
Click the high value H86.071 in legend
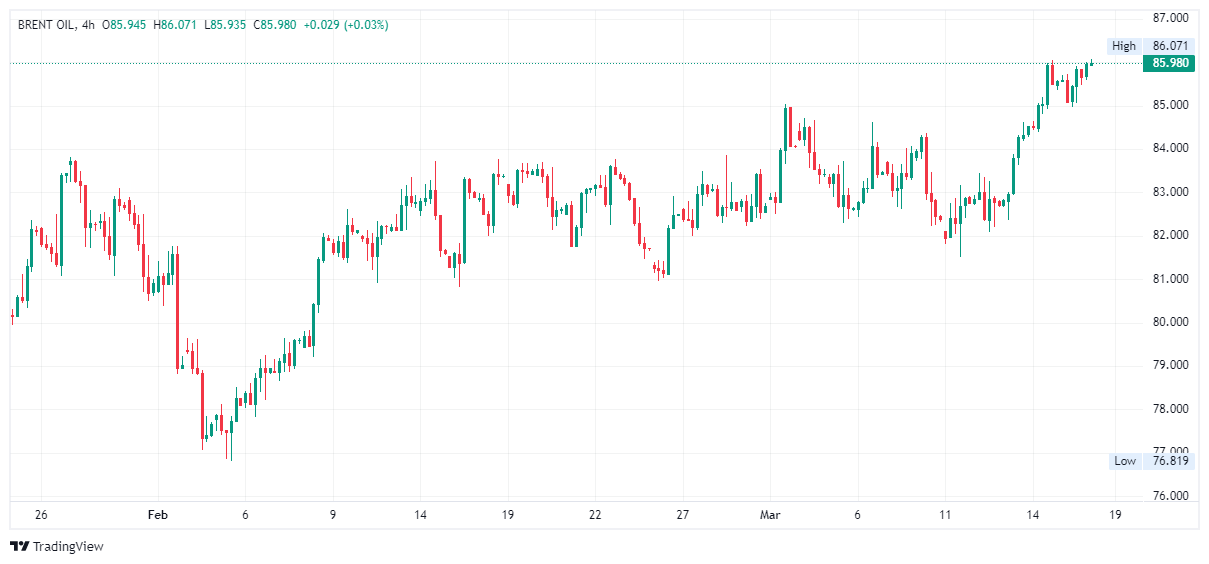pos(176,24)
